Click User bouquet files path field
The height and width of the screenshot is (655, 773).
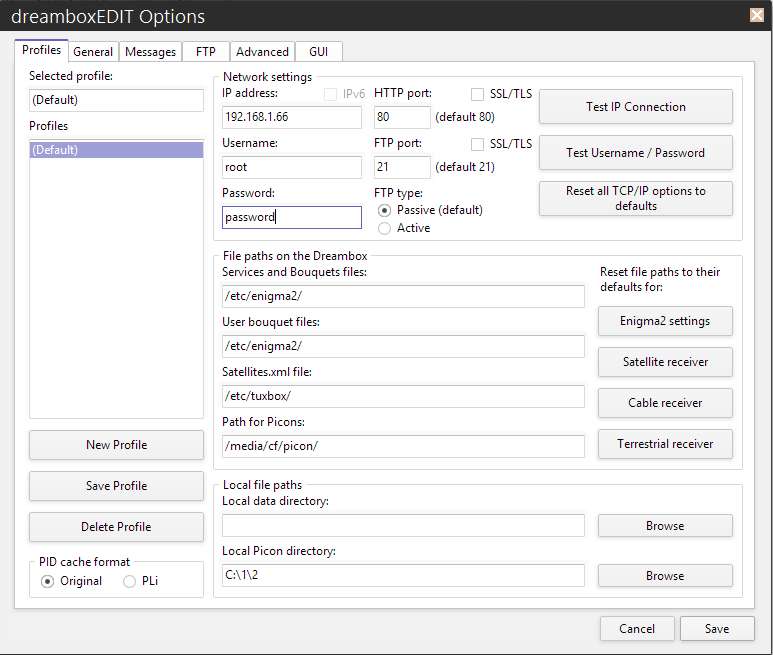coord(403,346)
